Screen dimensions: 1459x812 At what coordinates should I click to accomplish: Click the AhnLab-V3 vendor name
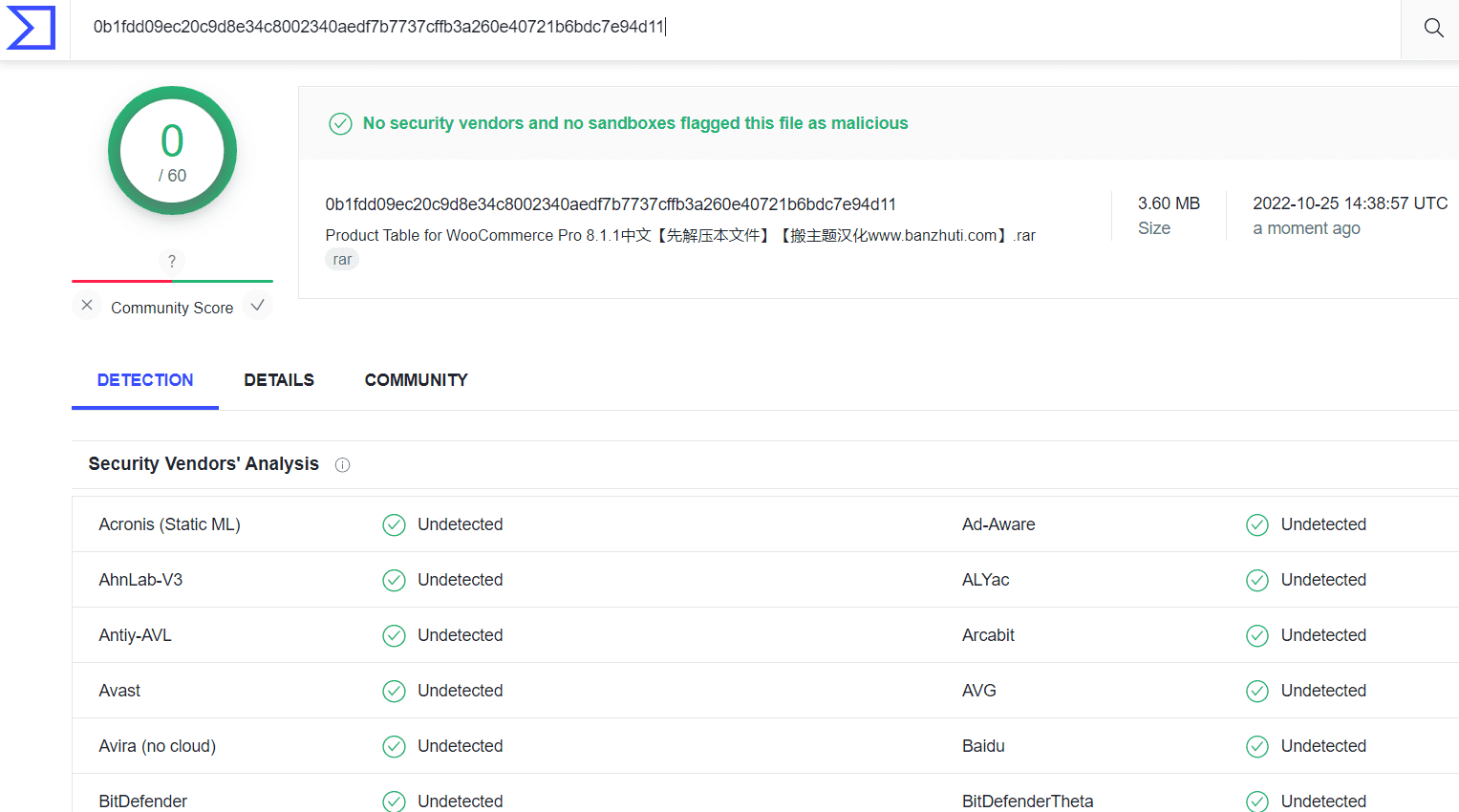click(140, 580)
